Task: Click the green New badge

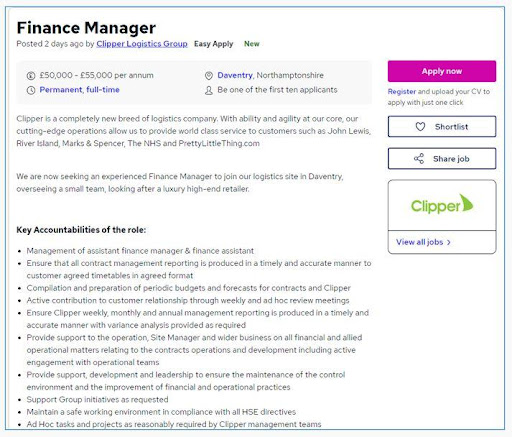Action: coord(252,44)
